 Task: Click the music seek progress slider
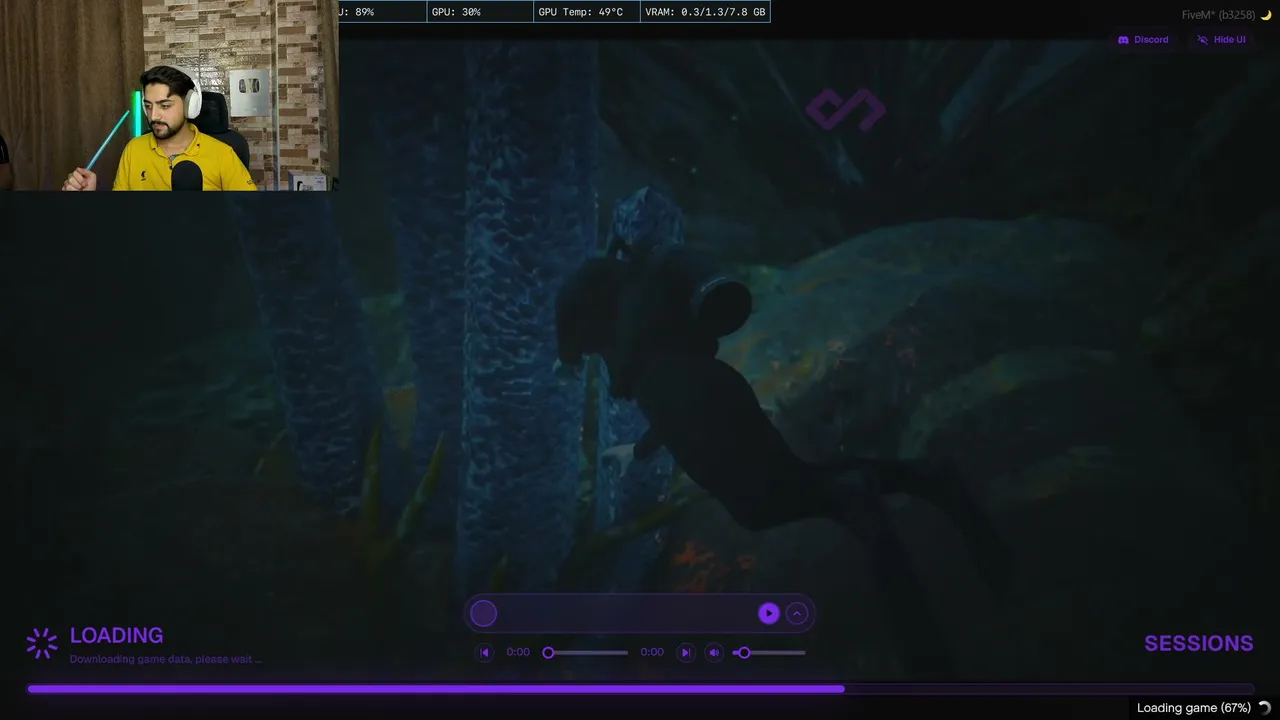(x=587, y=653)
